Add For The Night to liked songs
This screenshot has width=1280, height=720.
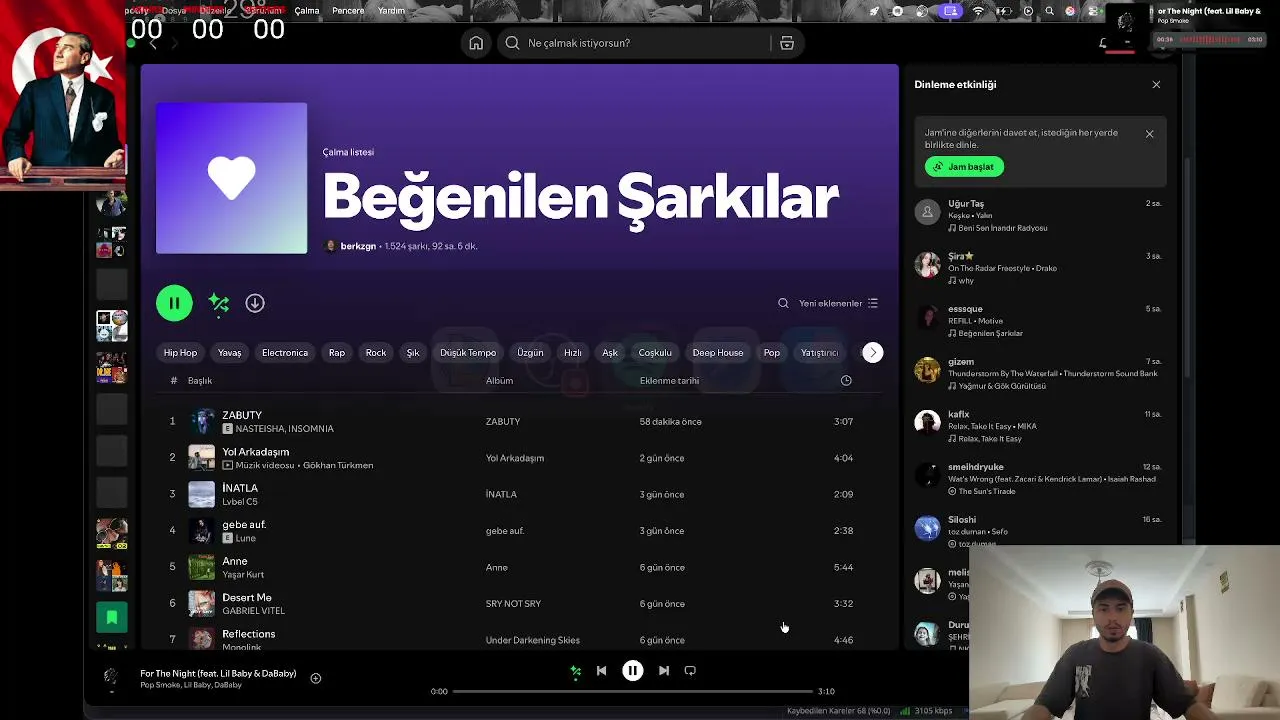[315, 678]
